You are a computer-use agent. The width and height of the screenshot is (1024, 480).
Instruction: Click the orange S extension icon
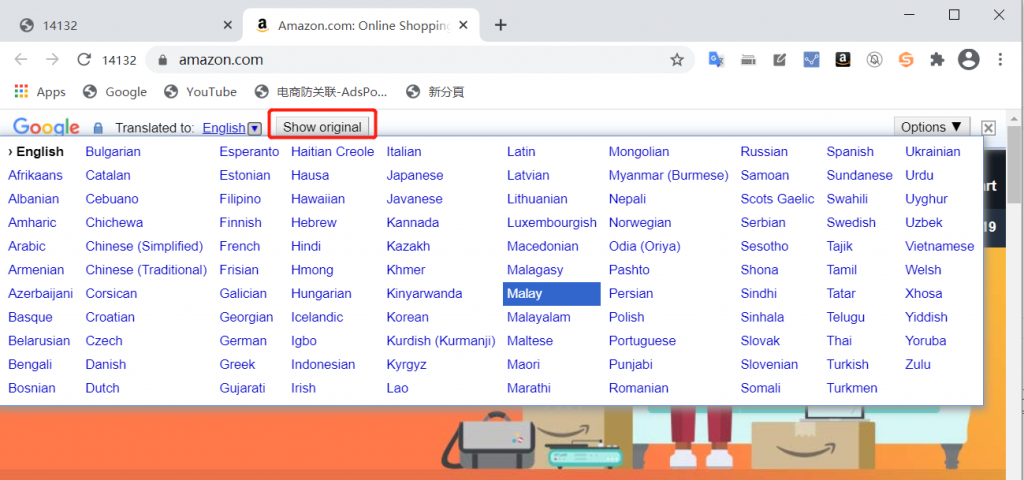coord(905,60)
